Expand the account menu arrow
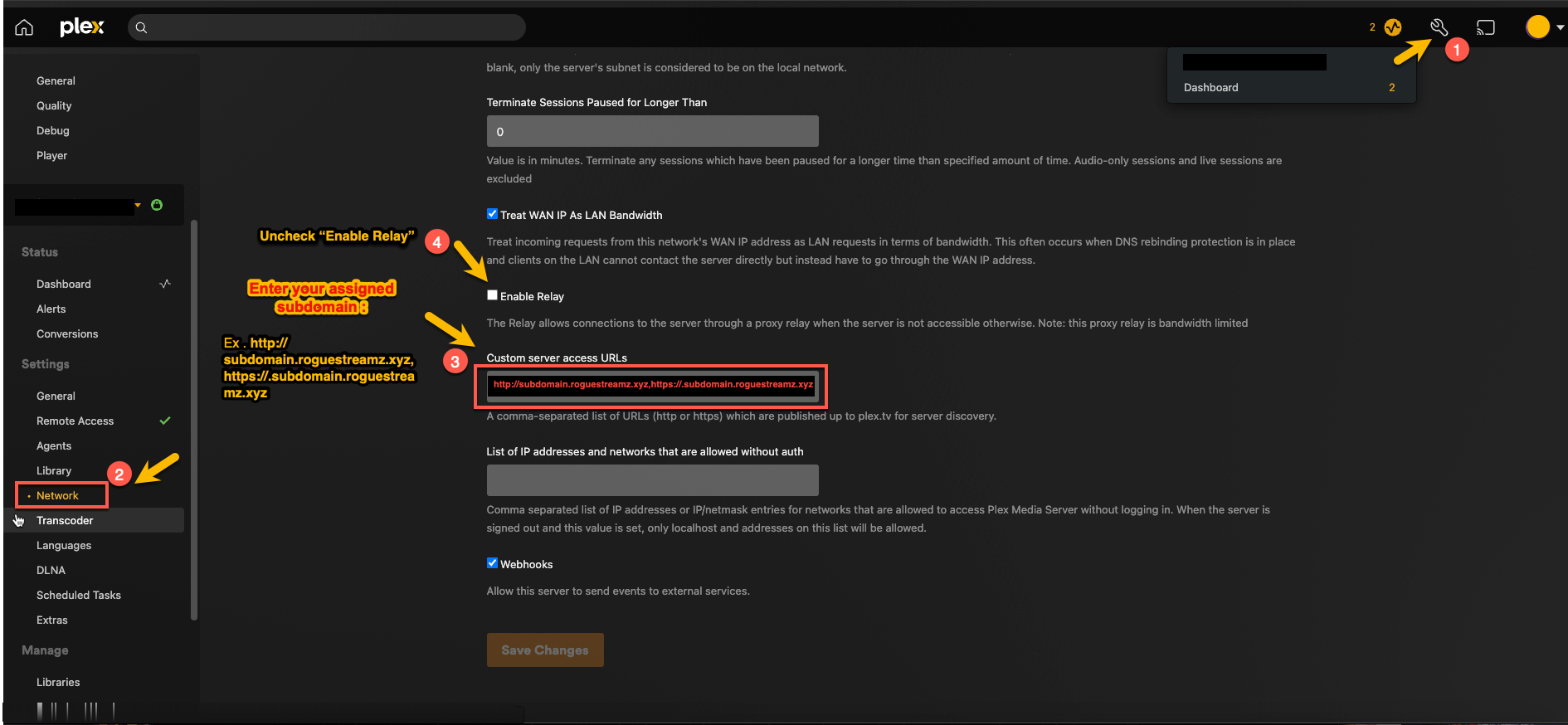1568x725 pixels. (1561, 27)
